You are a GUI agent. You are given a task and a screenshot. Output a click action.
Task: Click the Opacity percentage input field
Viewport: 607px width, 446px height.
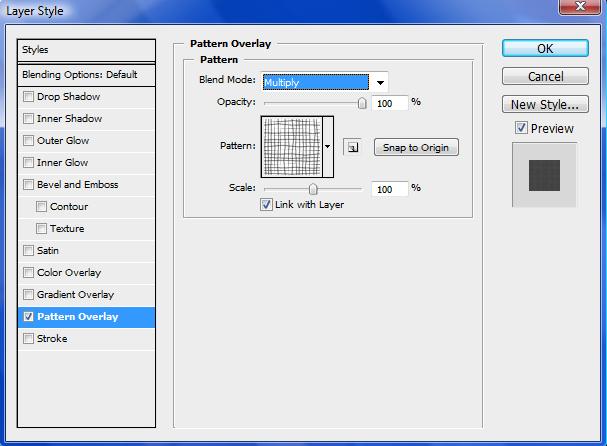click(389, 103)
